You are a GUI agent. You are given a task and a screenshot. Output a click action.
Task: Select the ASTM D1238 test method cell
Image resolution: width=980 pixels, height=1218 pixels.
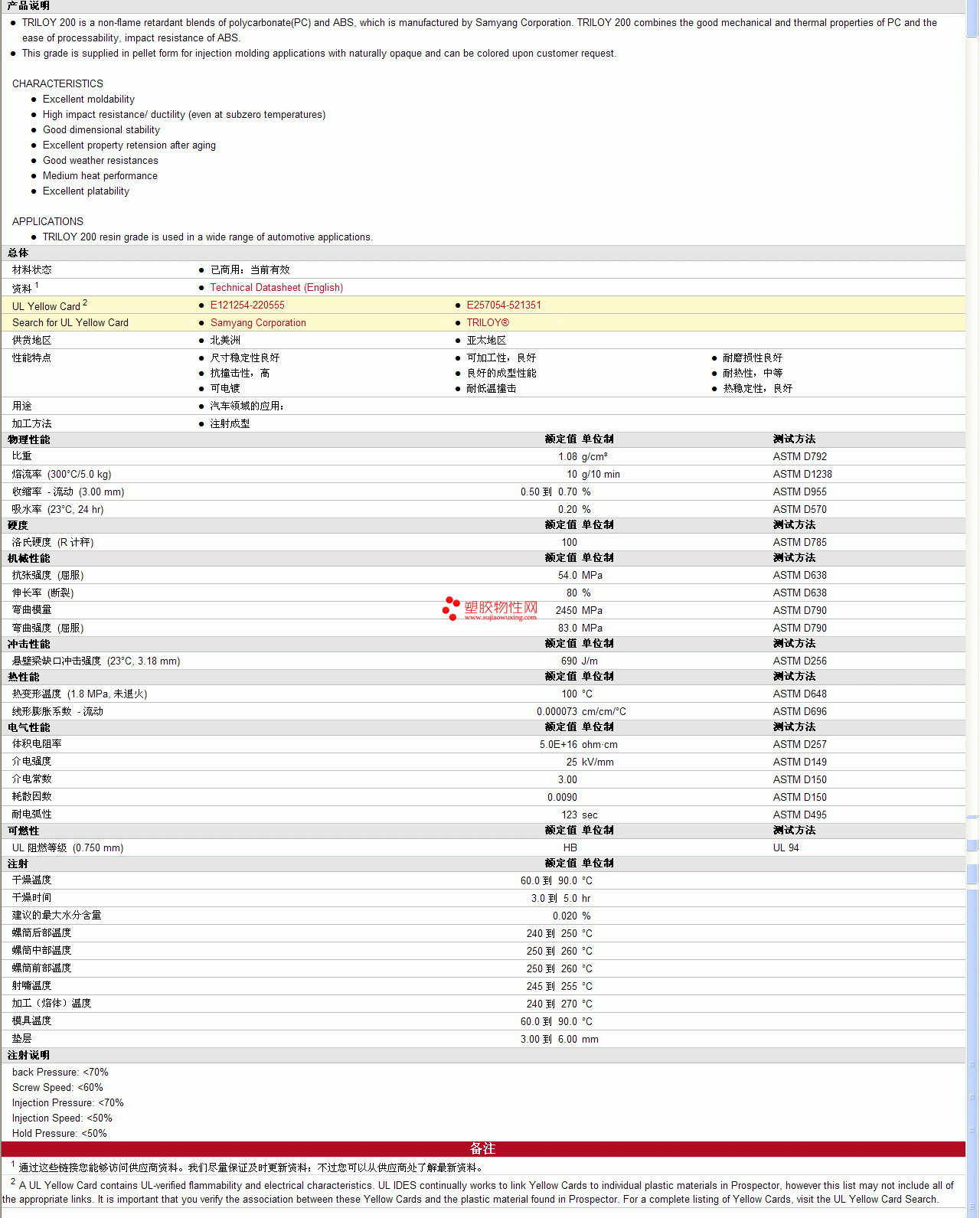tap(802, 475)
